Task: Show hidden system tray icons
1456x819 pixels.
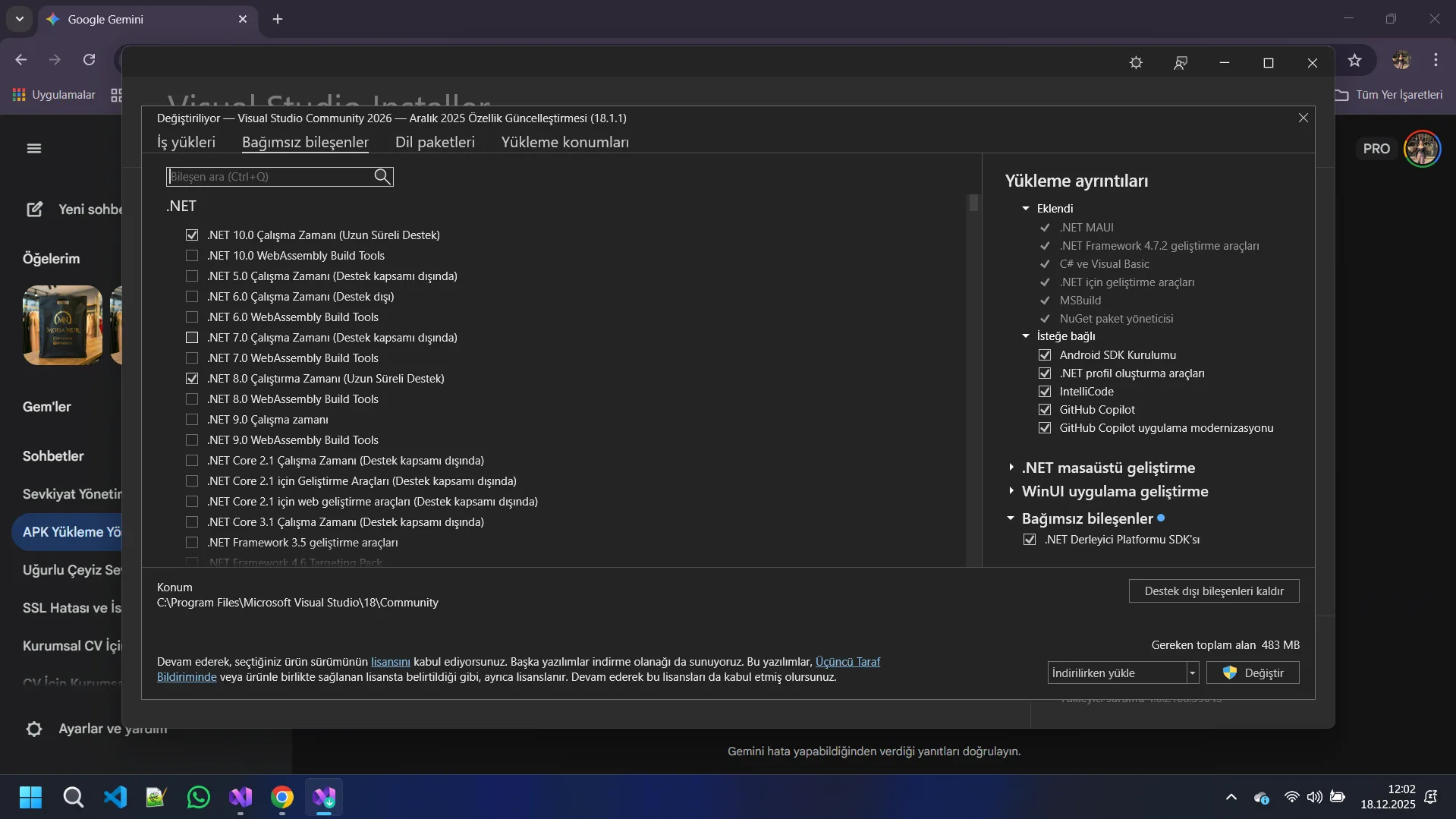Action: click(1231, 797)
